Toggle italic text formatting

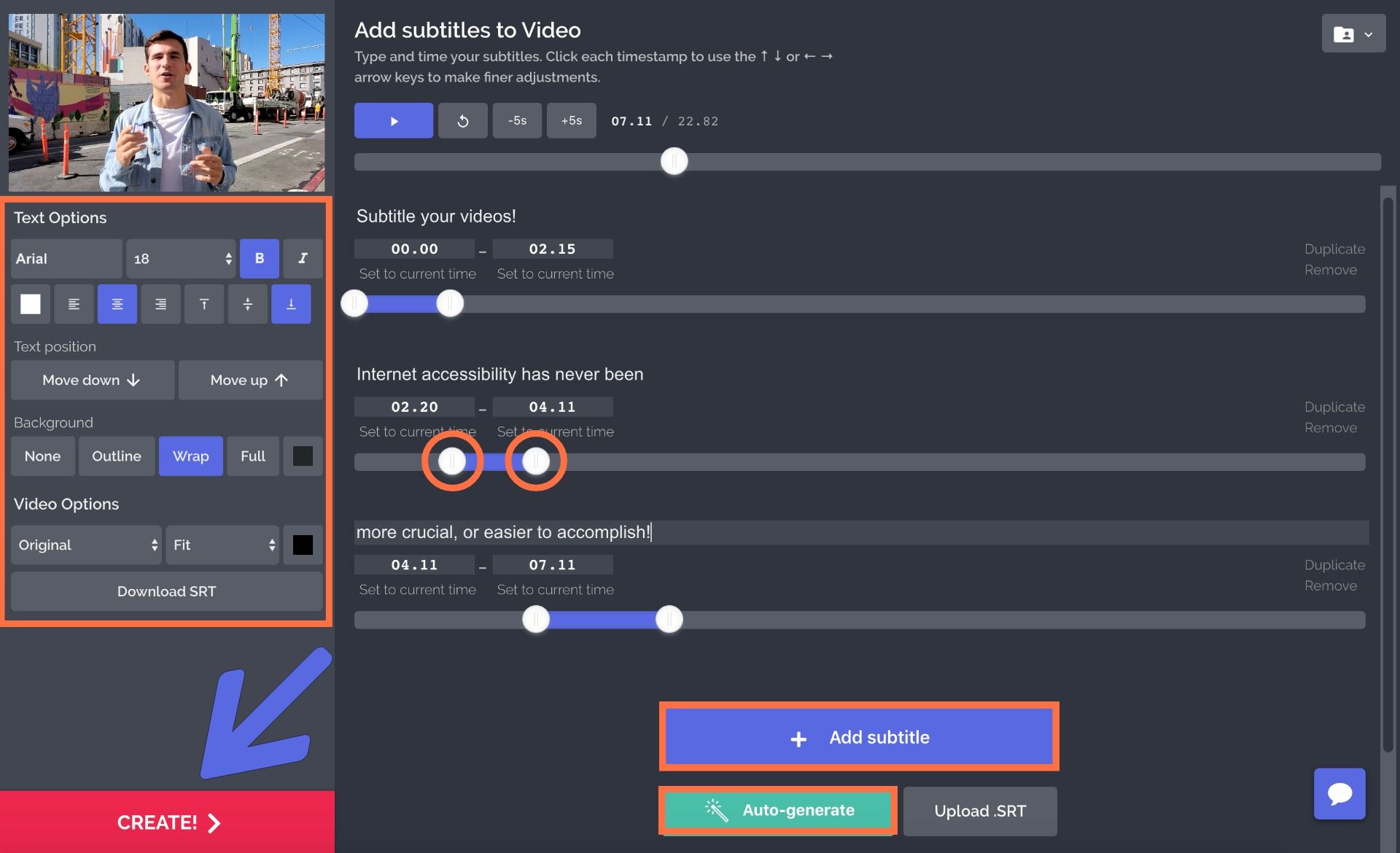(x=303, y=259)
